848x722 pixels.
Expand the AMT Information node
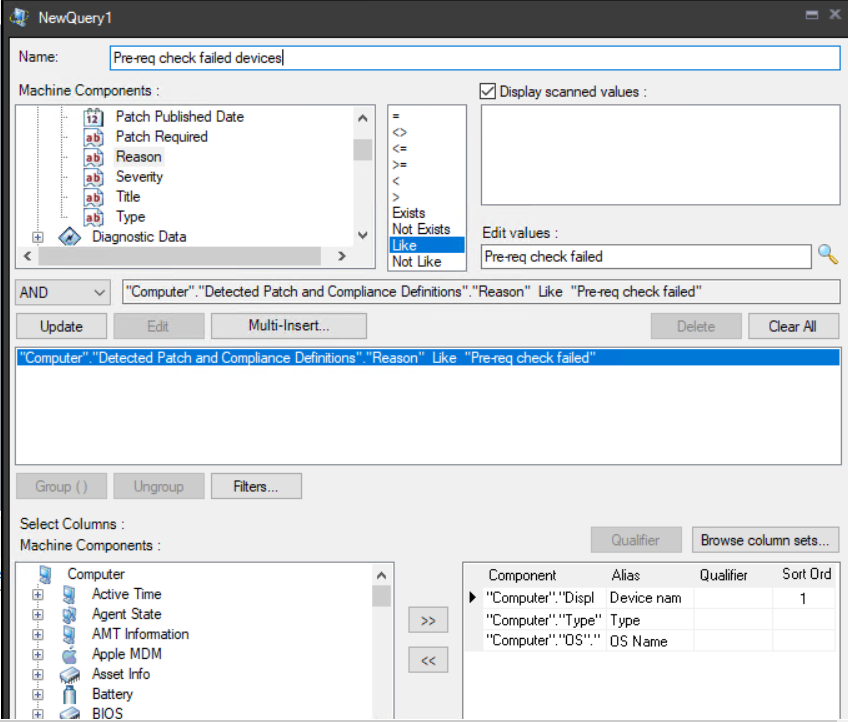pos(38,634)
